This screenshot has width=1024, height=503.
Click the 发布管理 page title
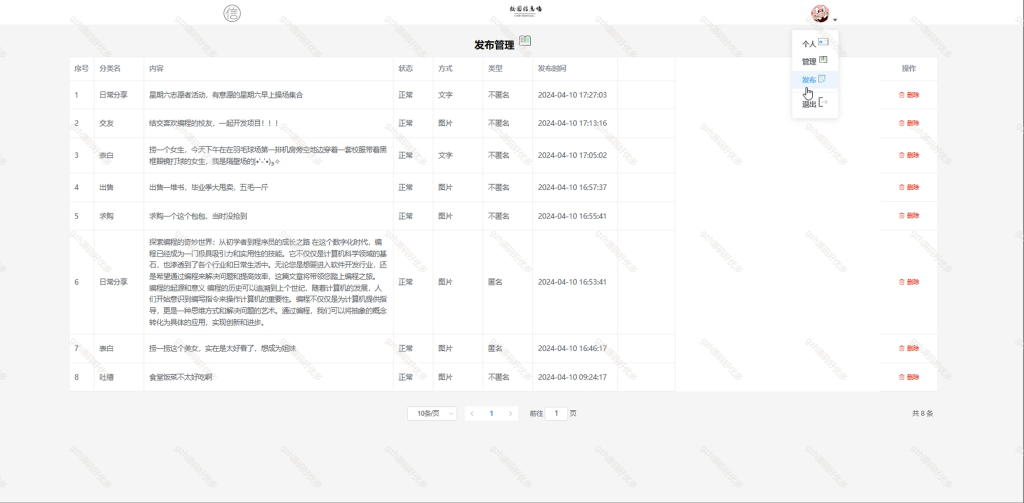point(494,45)
